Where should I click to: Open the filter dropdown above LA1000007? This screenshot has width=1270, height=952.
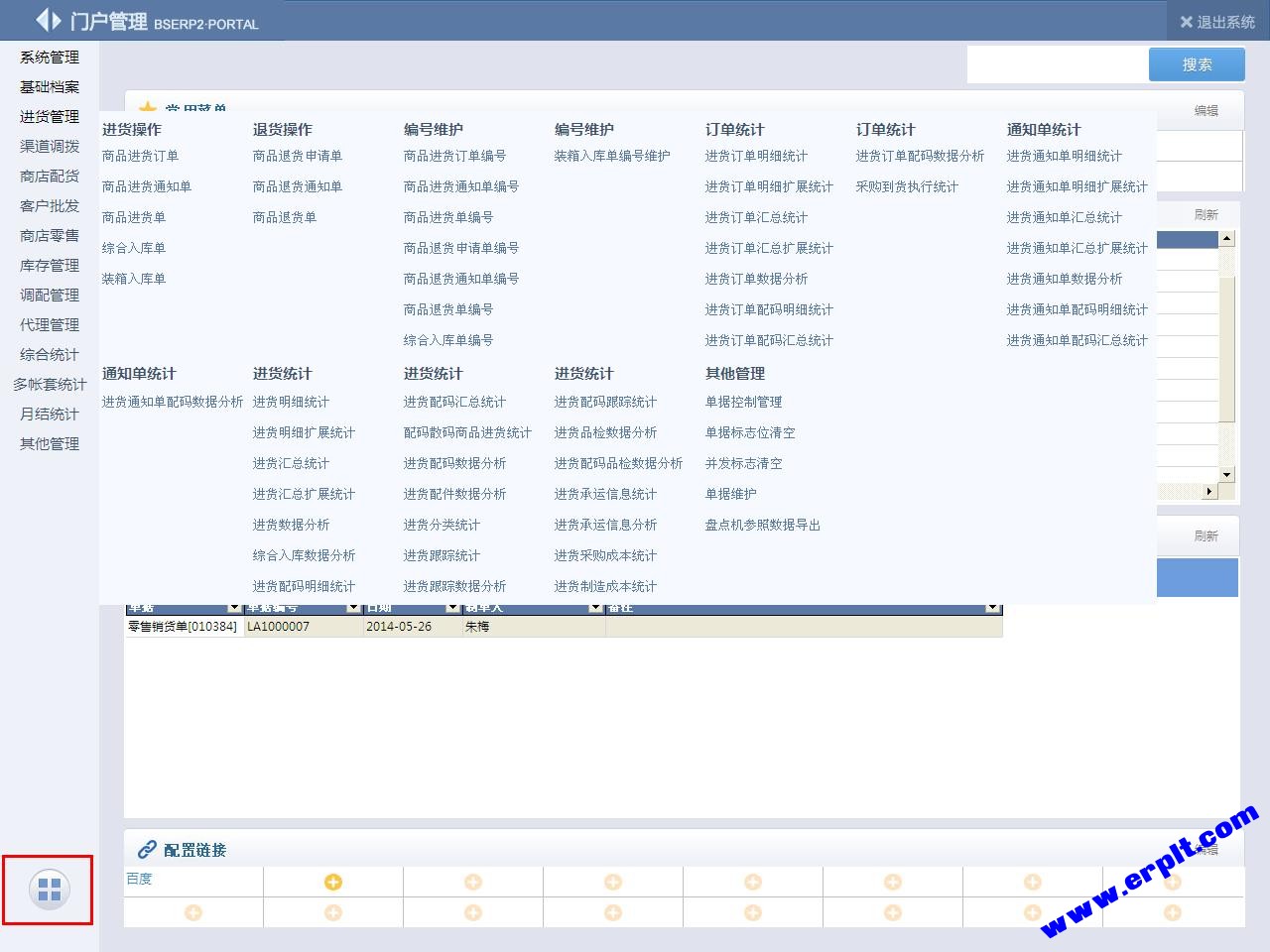353,608
